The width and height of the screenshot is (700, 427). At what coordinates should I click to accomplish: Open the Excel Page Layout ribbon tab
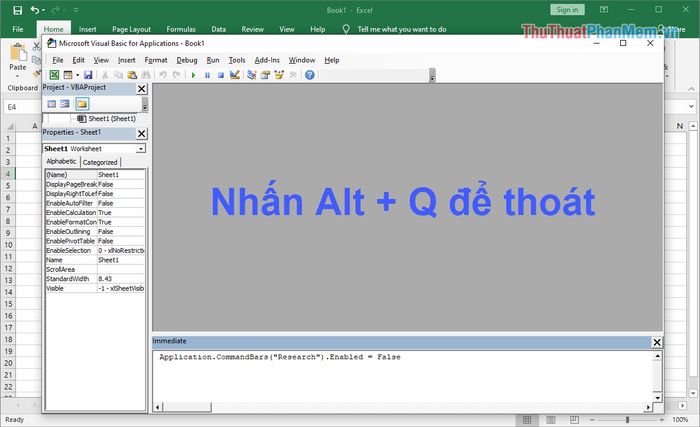(131, 29)
